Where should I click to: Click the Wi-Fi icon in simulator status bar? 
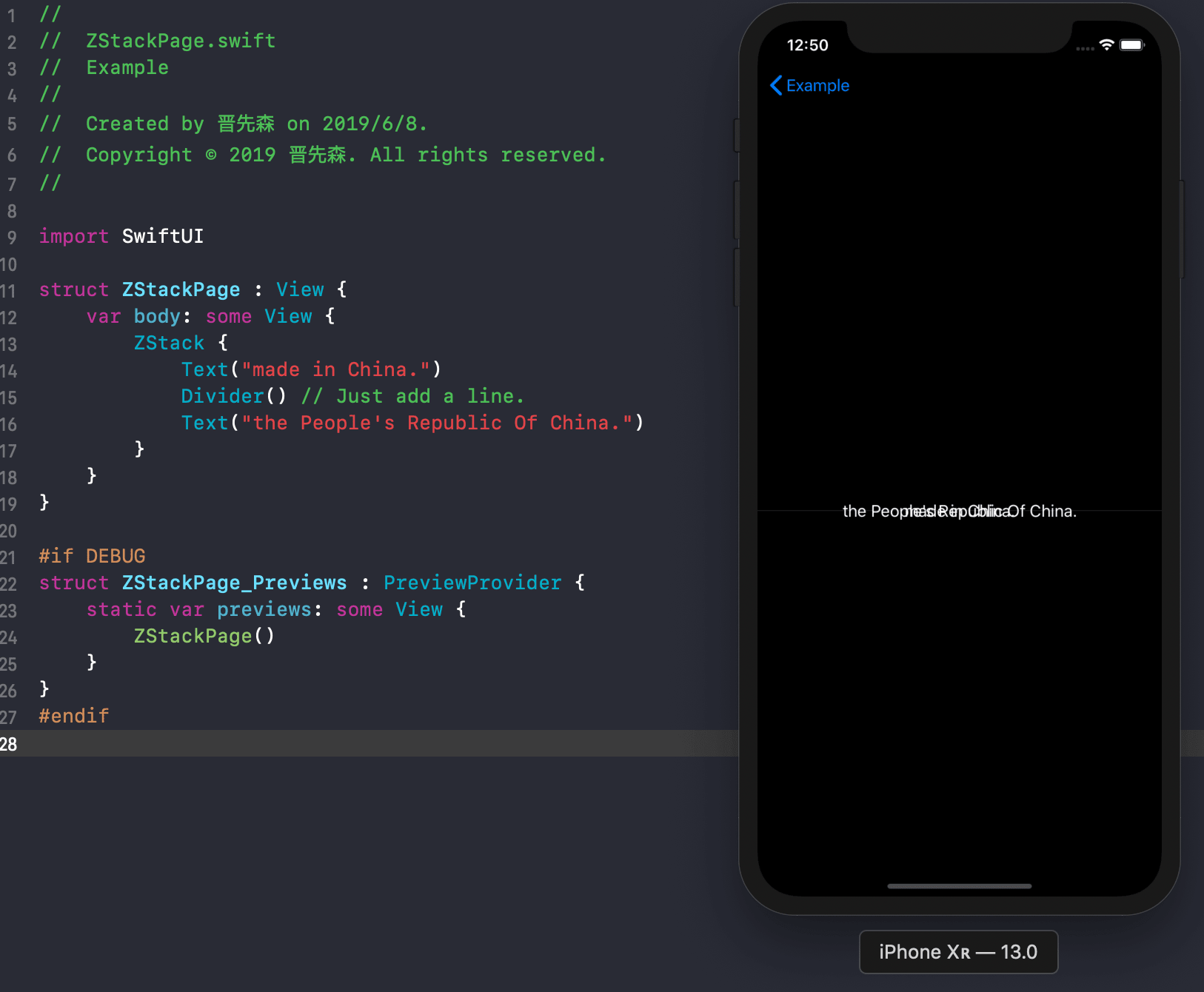point(1106,45)
